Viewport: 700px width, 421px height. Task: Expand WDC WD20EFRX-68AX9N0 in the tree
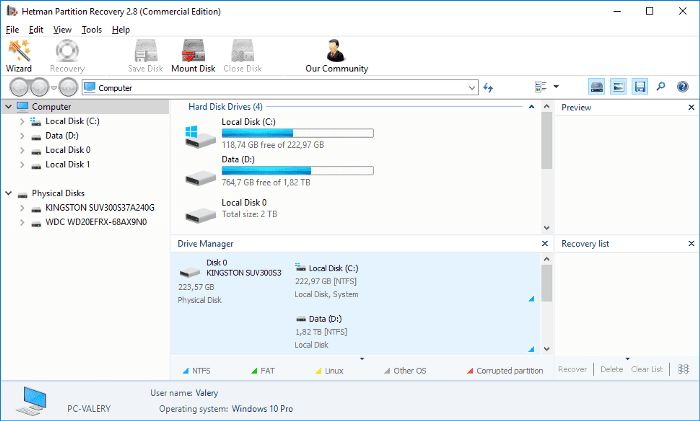pyautogui.click(x=22, y=222)
